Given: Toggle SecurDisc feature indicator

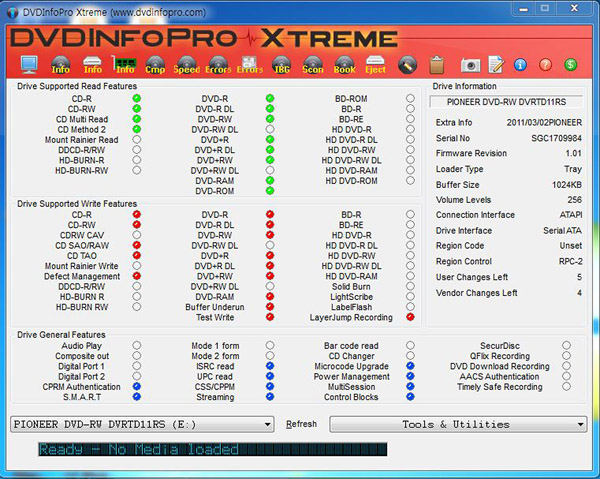Looking at the screenshot, I should click(566, 345).
